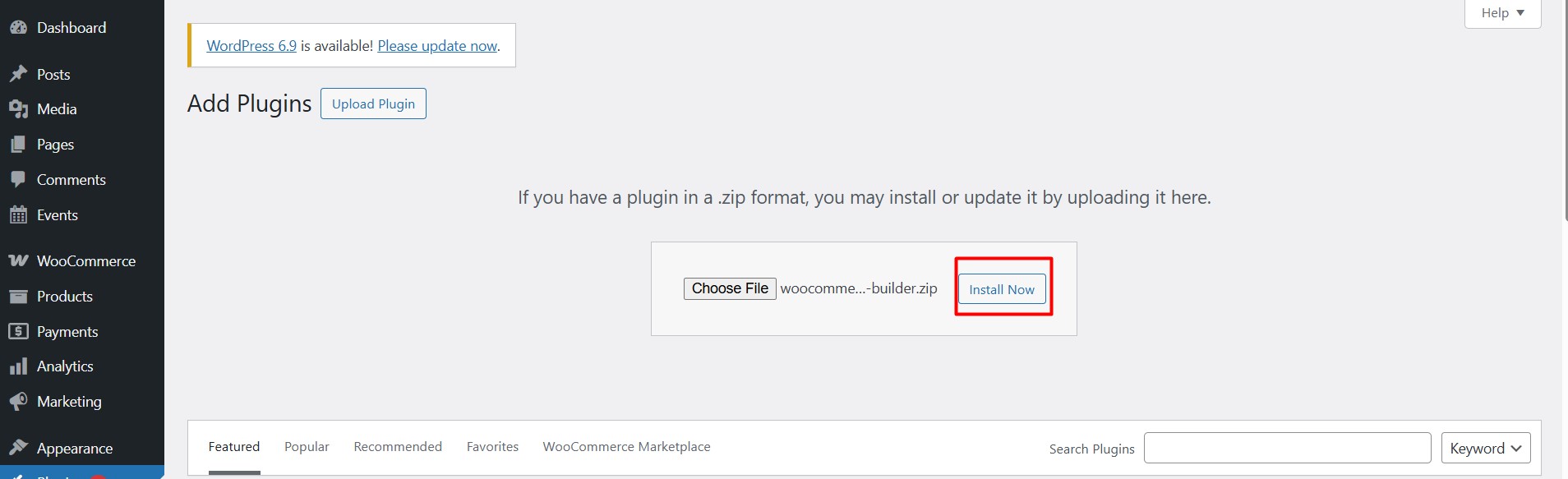Click the Choose File button
Image resolution: width=1568 pixels, height=479 pixels.
tap(730, 288)
